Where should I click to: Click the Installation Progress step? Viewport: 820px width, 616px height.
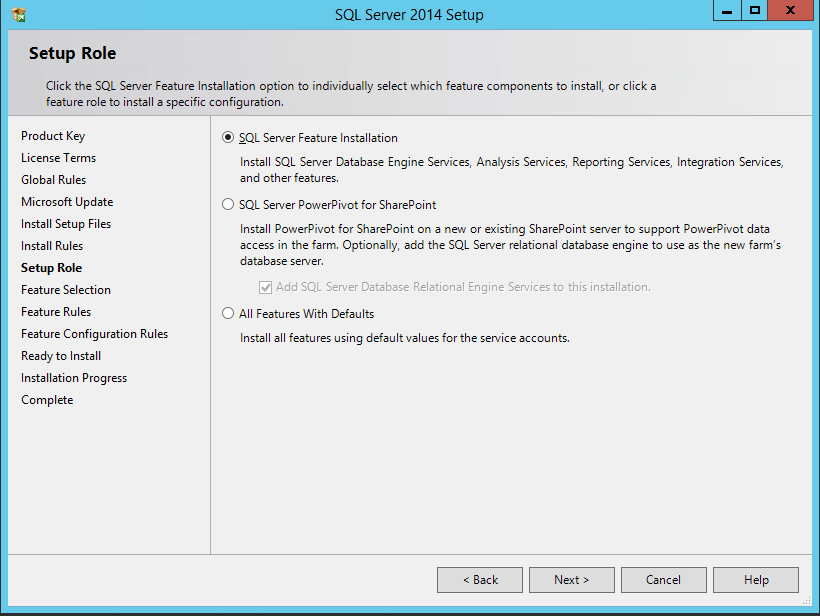[x=74, y=378]
